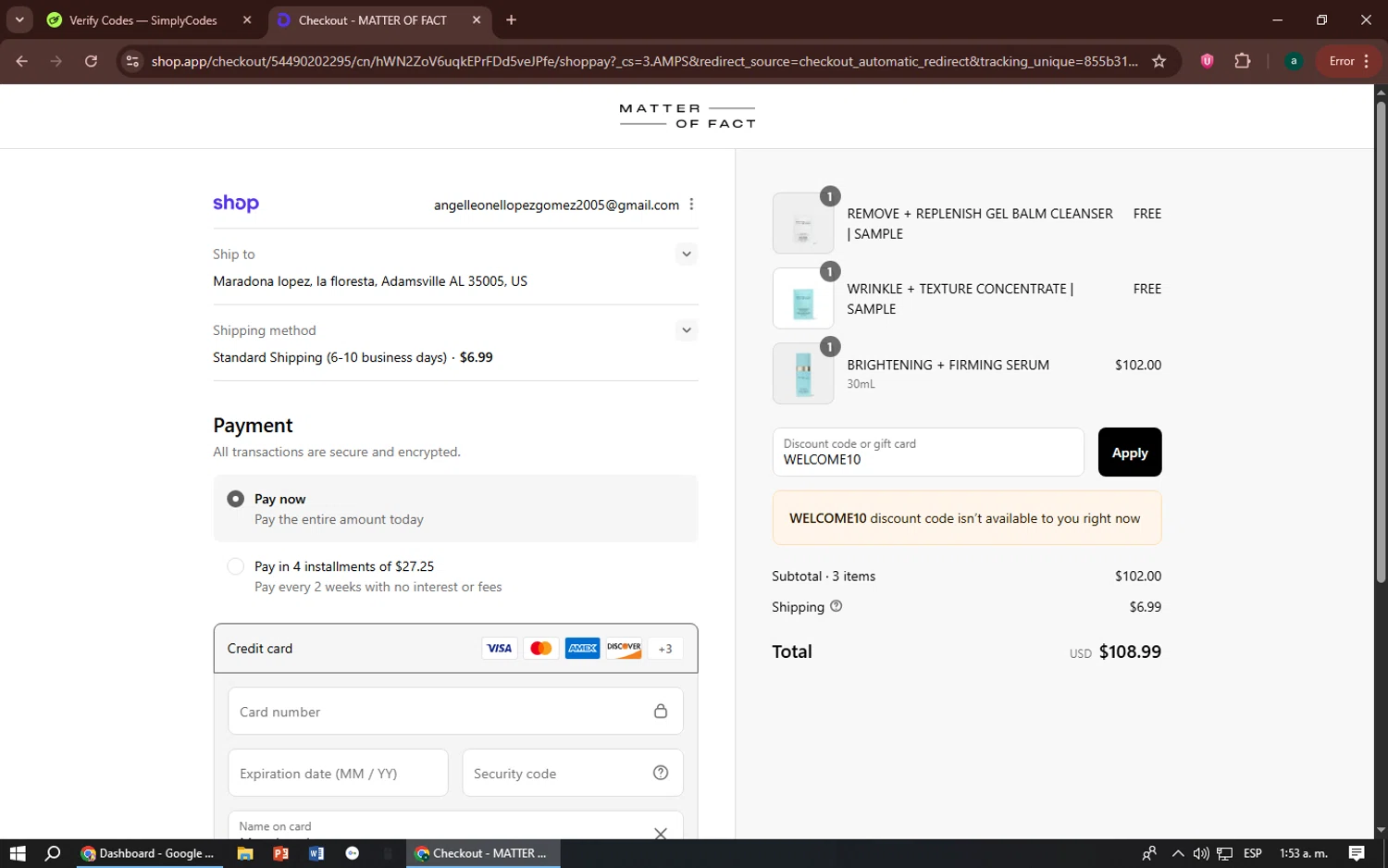1388x868 pixels.
Task: Click the shipping address text
Action: pyautogui.click(x=370, y=281)
